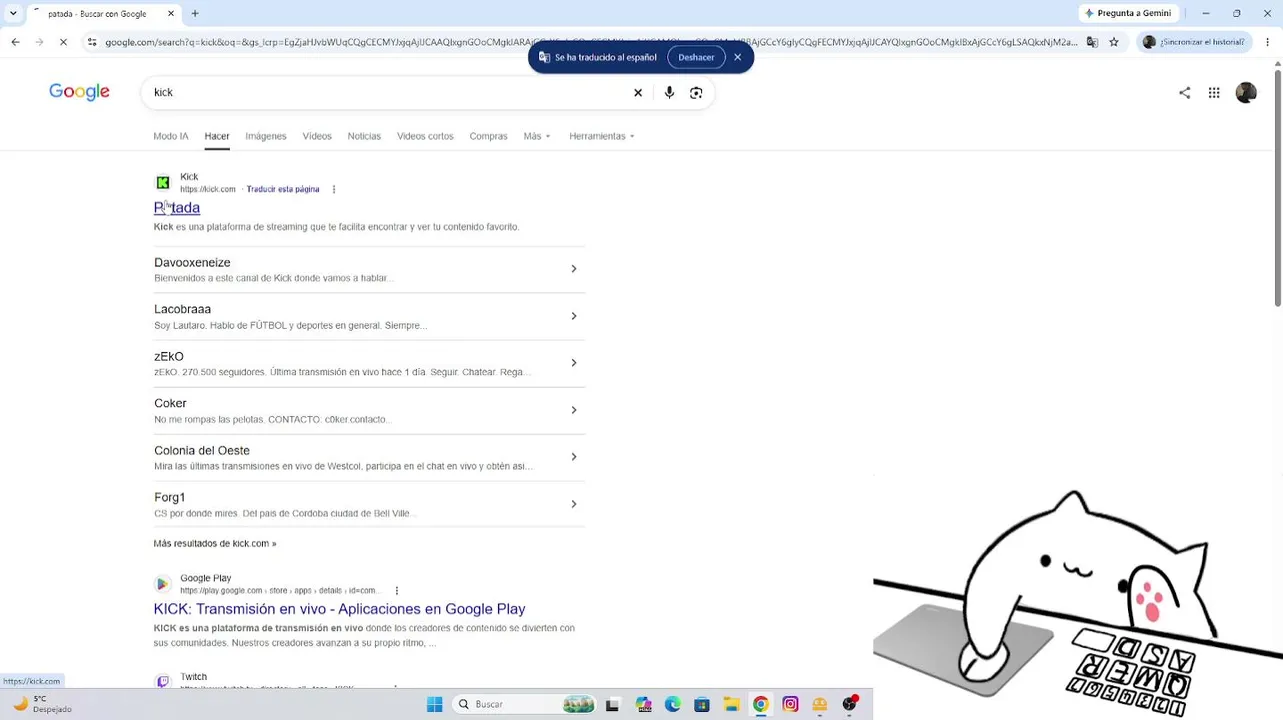Expand the Más search filter dropdown
Screen dimensions: 1283x720
click(537, 136)
